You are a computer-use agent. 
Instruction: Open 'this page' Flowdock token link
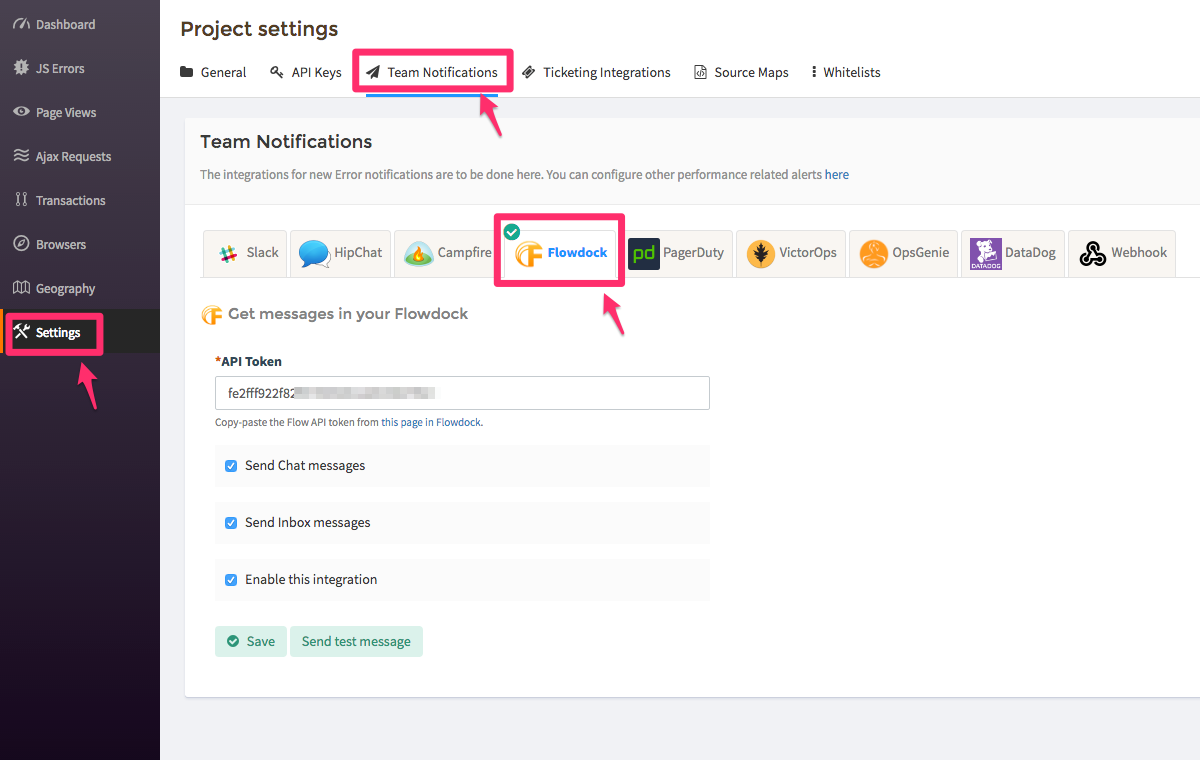(402, 423)
